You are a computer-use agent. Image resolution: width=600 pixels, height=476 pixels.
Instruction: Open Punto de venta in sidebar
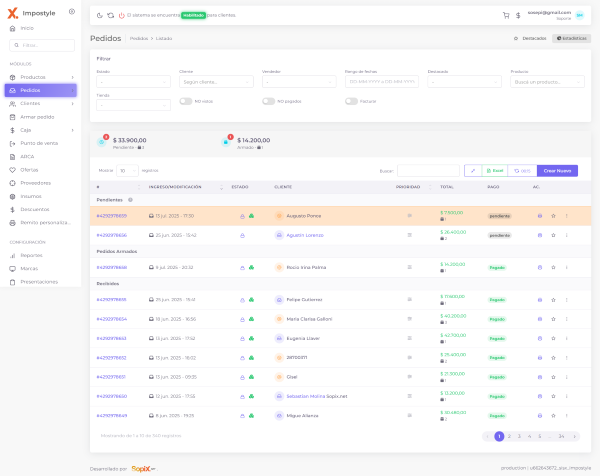pyautogui.click(x=39, y=143)
